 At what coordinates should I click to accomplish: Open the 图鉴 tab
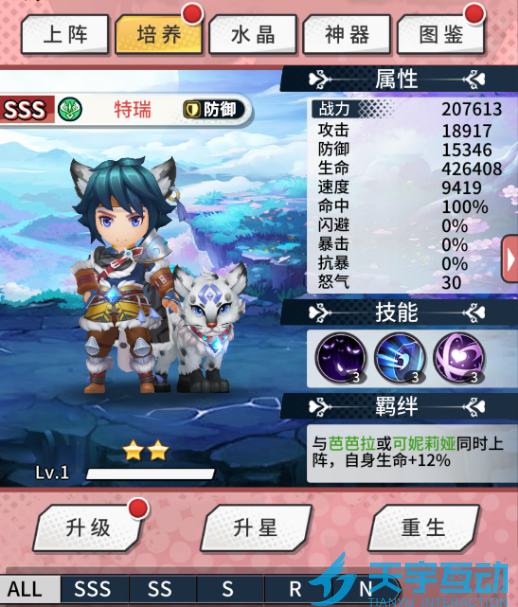441,34
